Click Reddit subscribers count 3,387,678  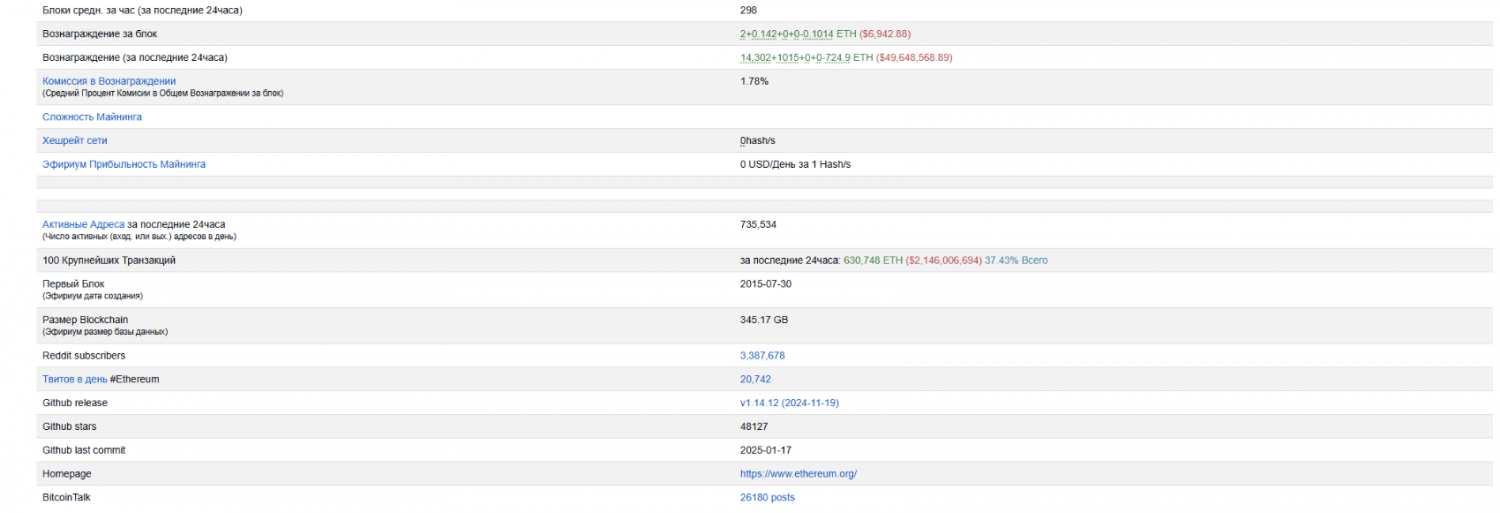tap(762, 355)
